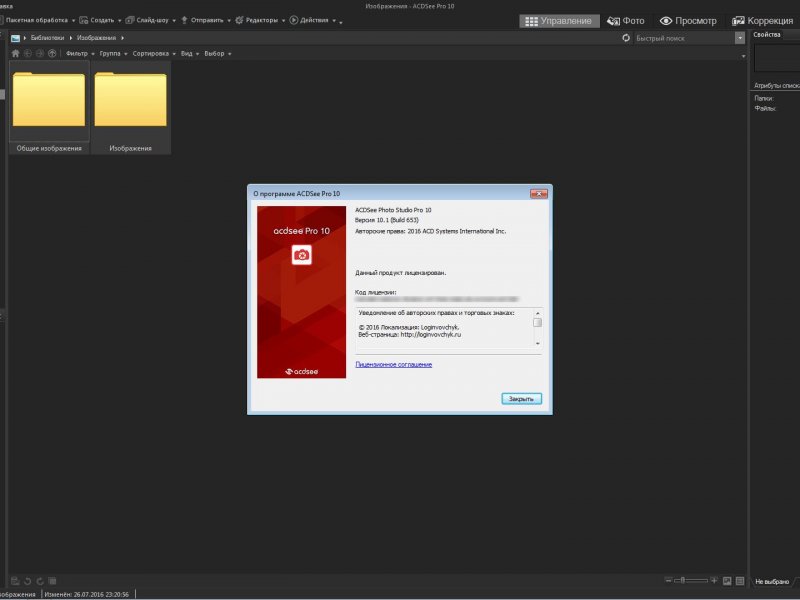
Task: Click the details list view icon at bottom right
Action: tap(740, 581)
